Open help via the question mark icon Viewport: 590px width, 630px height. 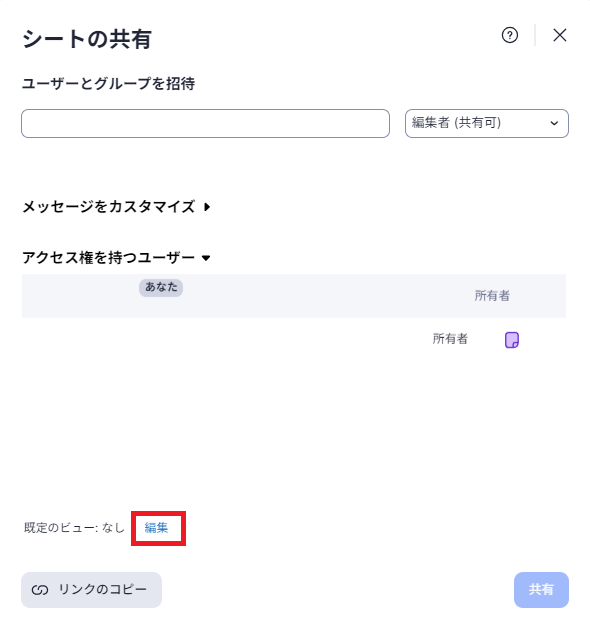coord(510,35)
